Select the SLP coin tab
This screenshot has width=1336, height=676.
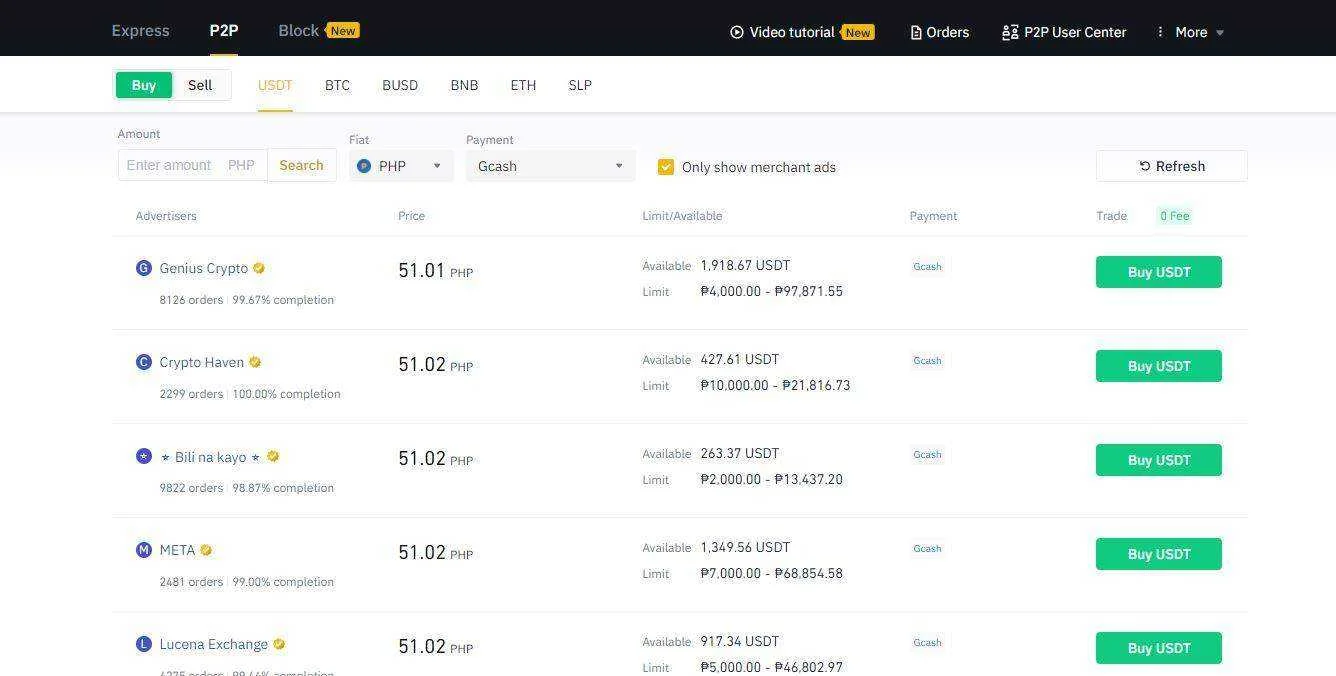pos(580,85)
